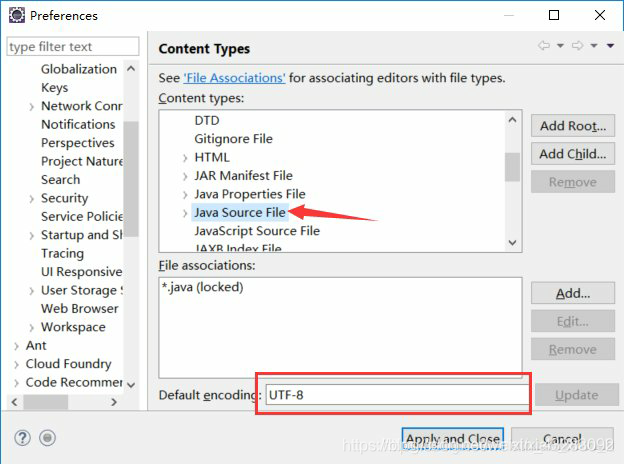Select JavaScript Source File content type
Screen dimensions: 624x464
(x=257, y=231)
